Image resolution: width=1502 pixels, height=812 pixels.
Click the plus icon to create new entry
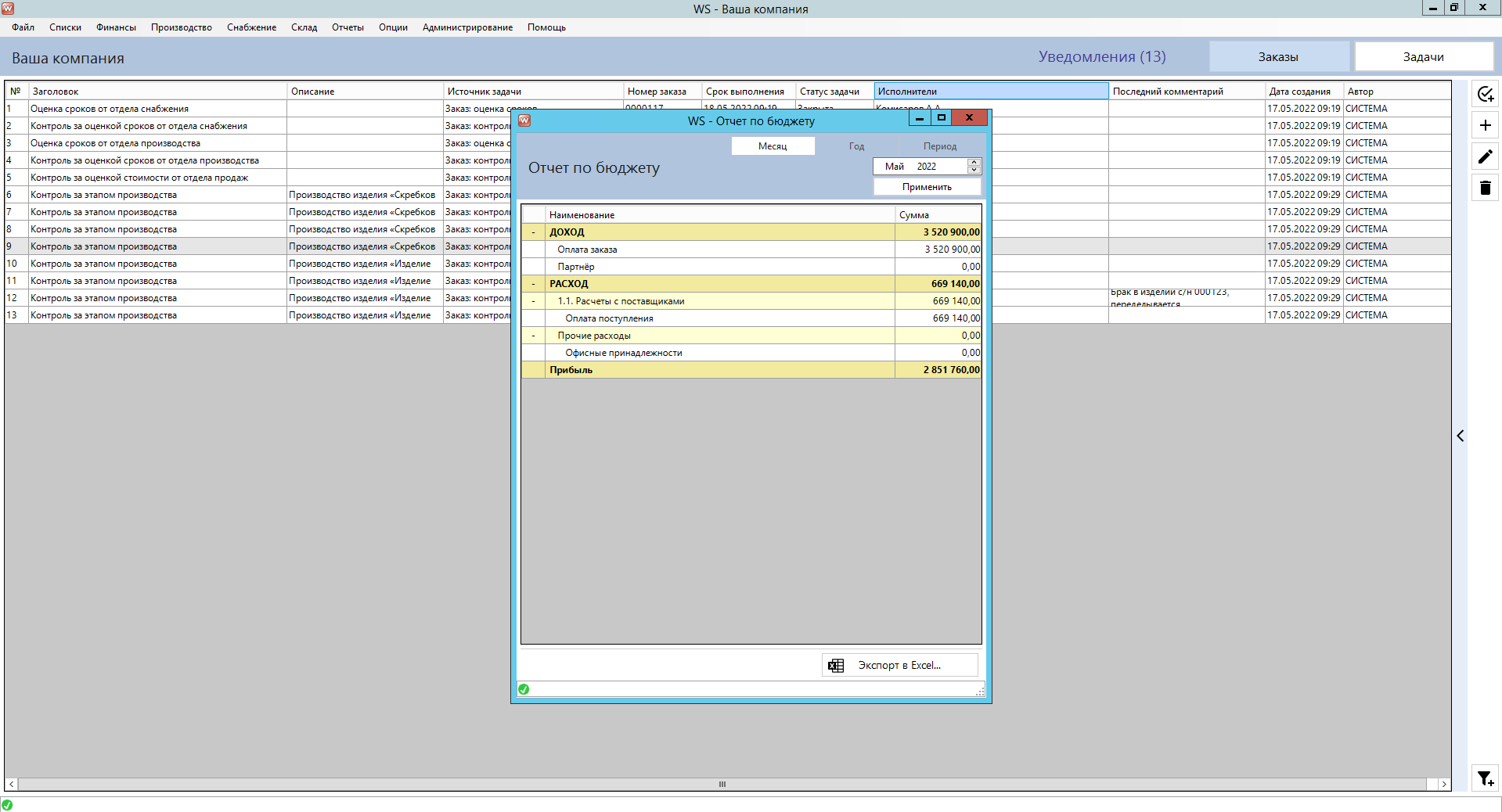point(1485,125)
